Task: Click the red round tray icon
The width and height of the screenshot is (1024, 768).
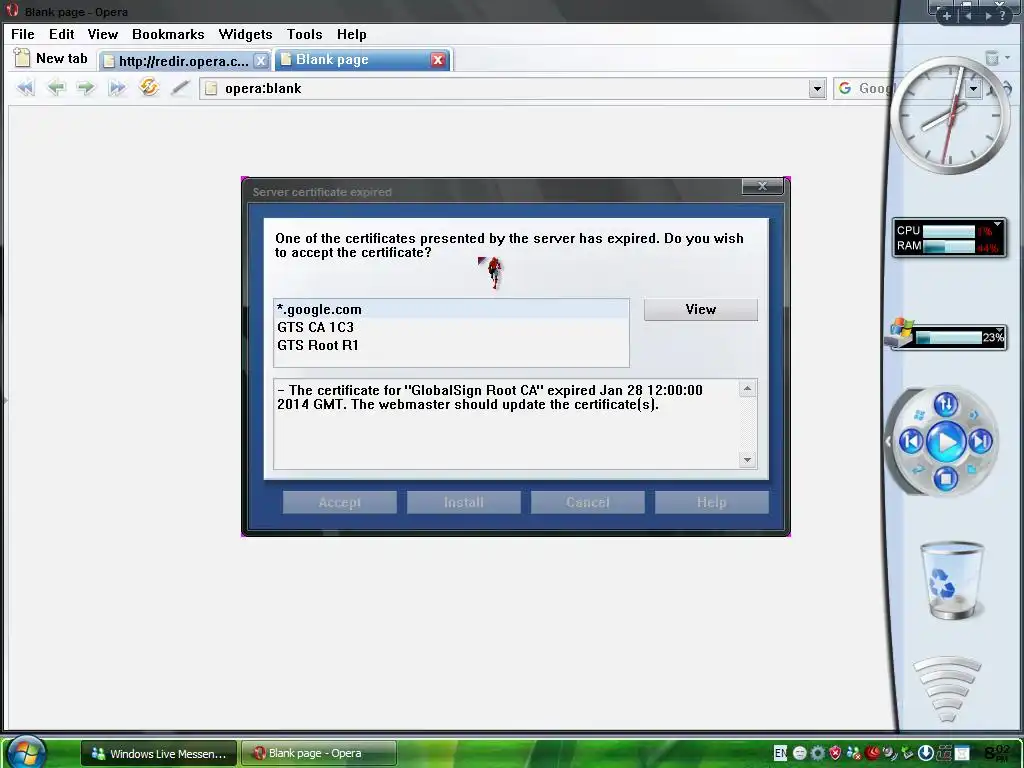Action: [x=872, y=753]
